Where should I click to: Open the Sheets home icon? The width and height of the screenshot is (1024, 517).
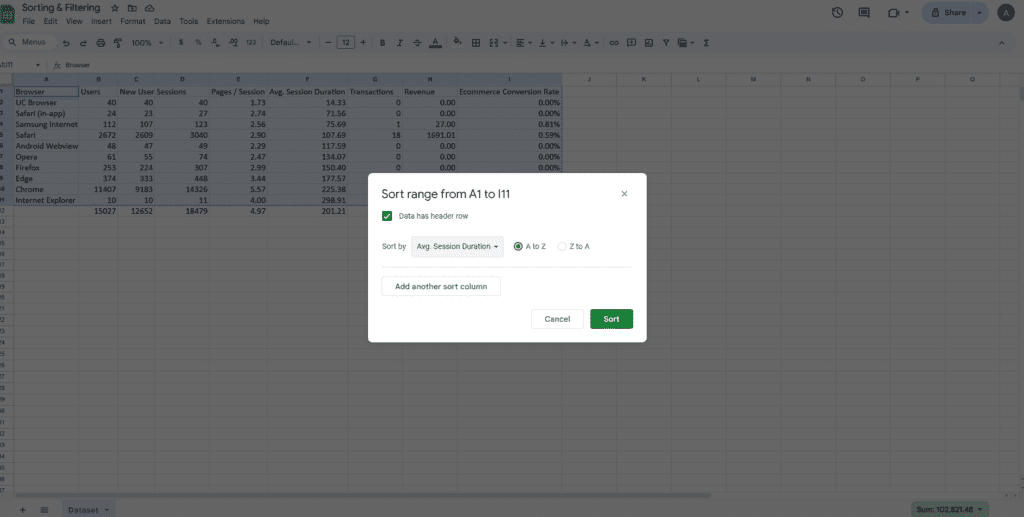[x=7, y=14]
